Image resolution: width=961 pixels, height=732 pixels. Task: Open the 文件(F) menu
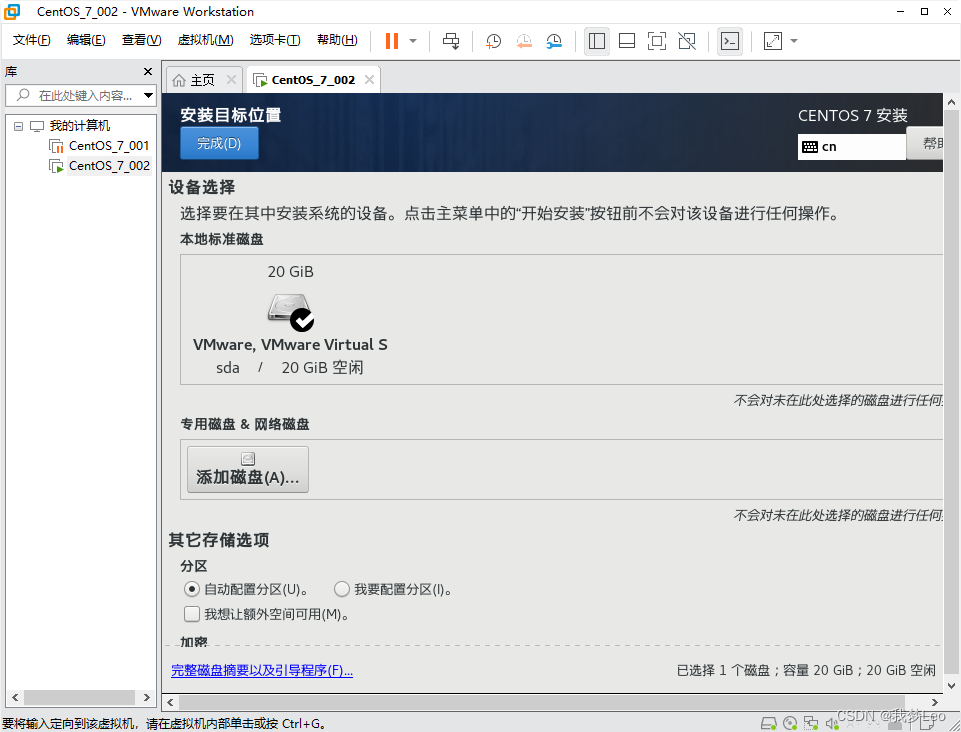pyautogui.click(x=32, y=40)
